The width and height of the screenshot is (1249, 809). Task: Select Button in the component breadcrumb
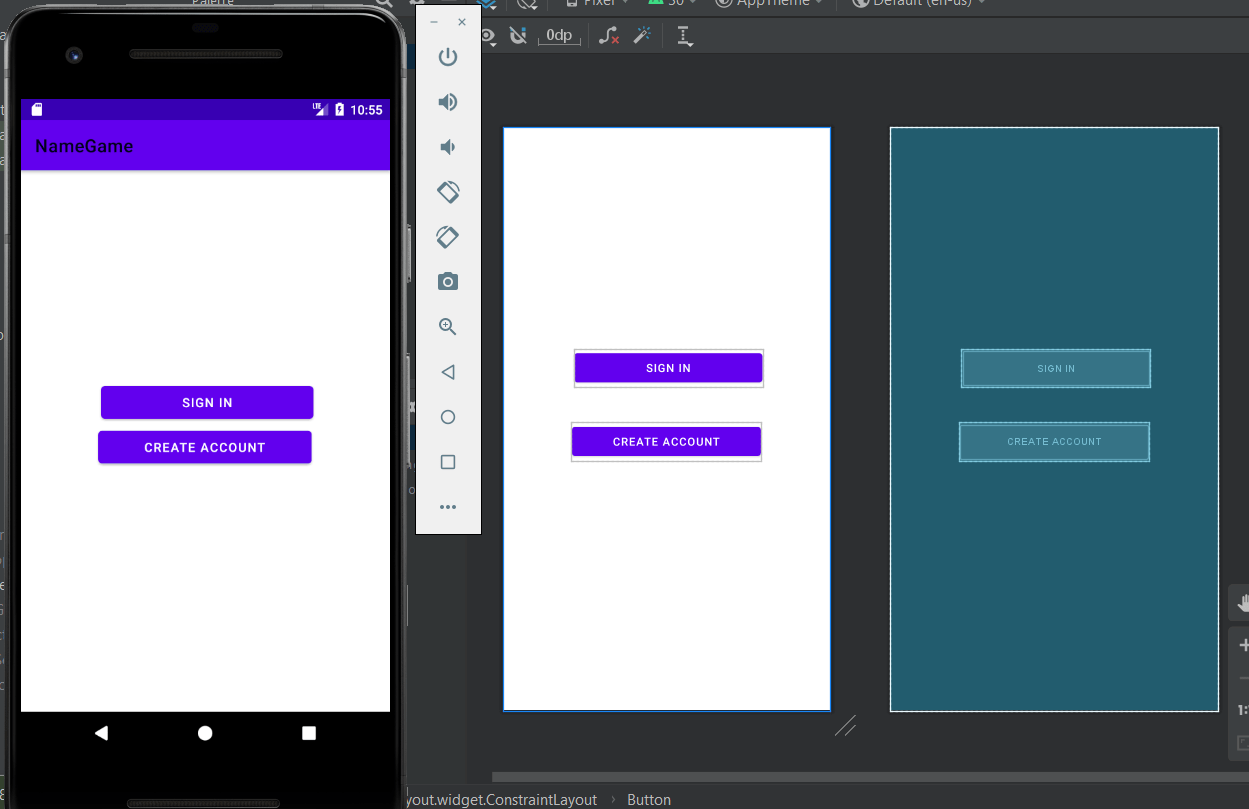(649, 800)
